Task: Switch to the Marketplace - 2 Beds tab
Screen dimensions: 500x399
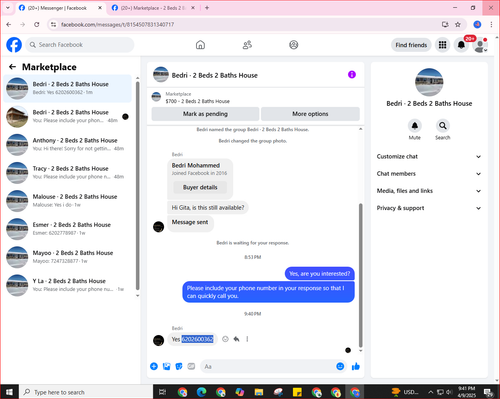Action: click(x=153, y=8)
